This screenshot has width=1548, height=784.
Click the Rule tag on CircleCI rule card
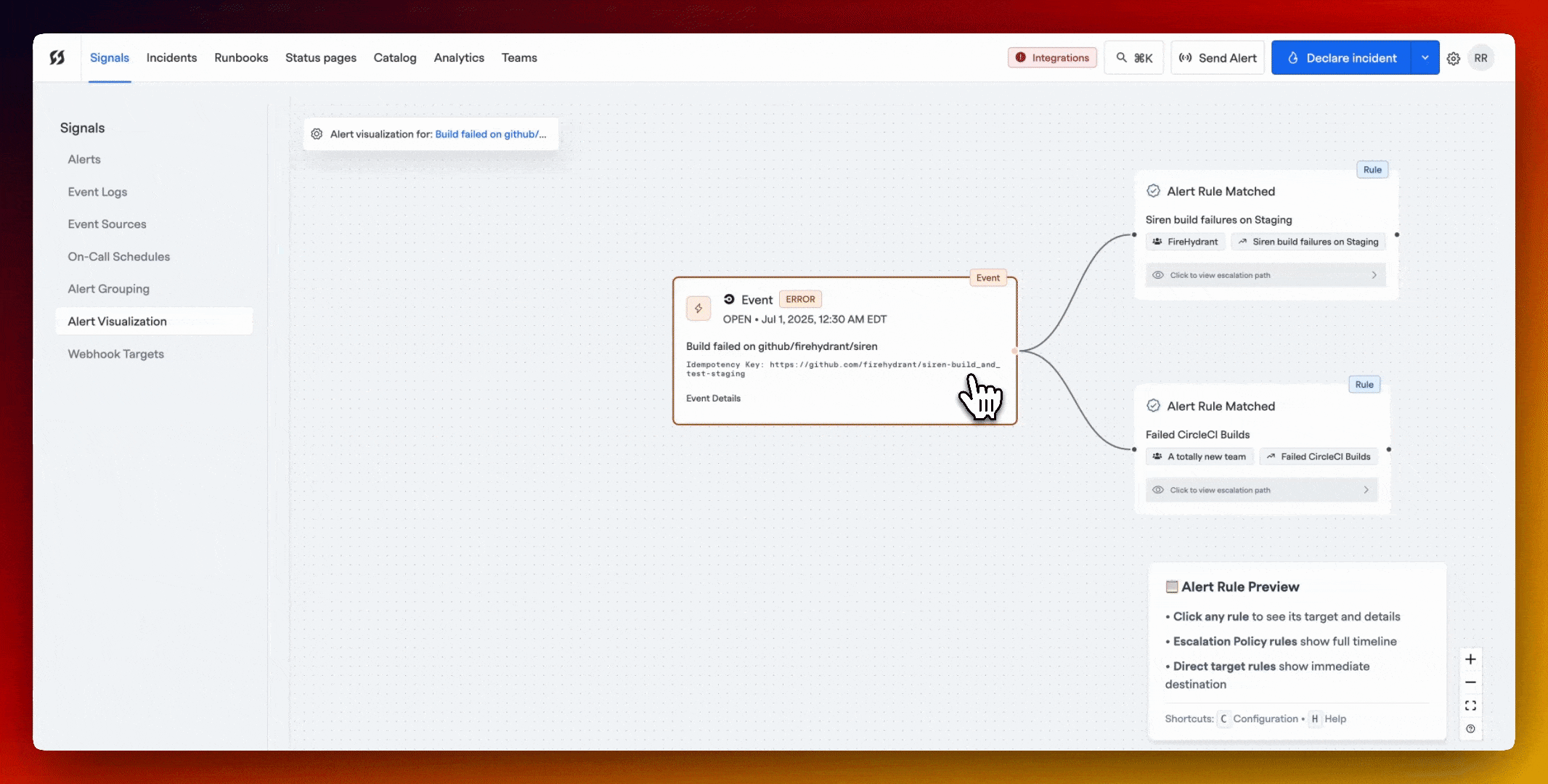click(1364, 385)
